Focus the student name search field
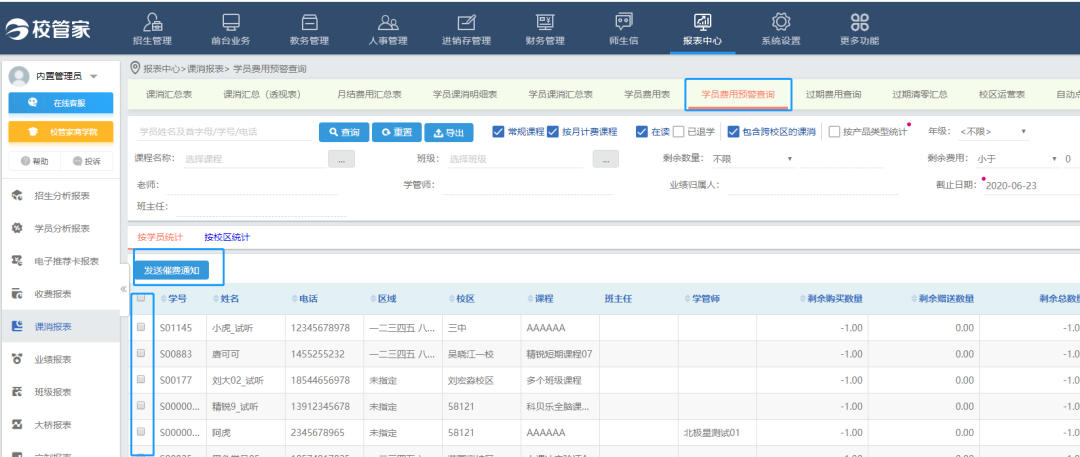The height and width of the screenshot is (457, 1080). (x=222, y=132)
